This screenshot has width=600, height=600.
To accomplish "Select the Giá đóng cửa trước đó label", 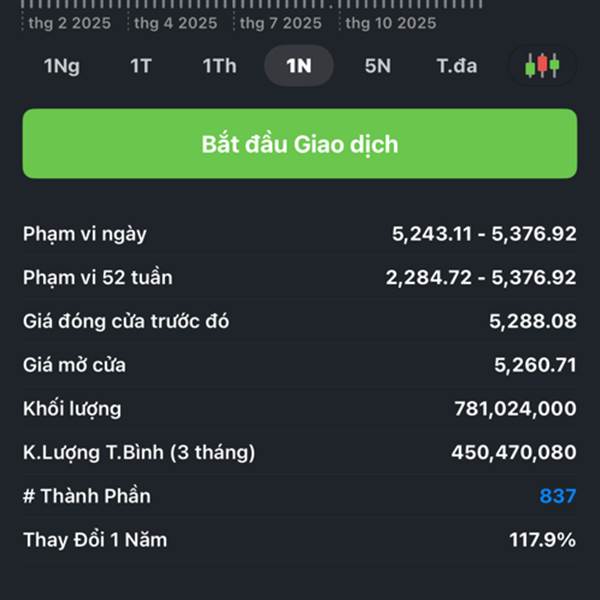I will [x=126, y=322].
